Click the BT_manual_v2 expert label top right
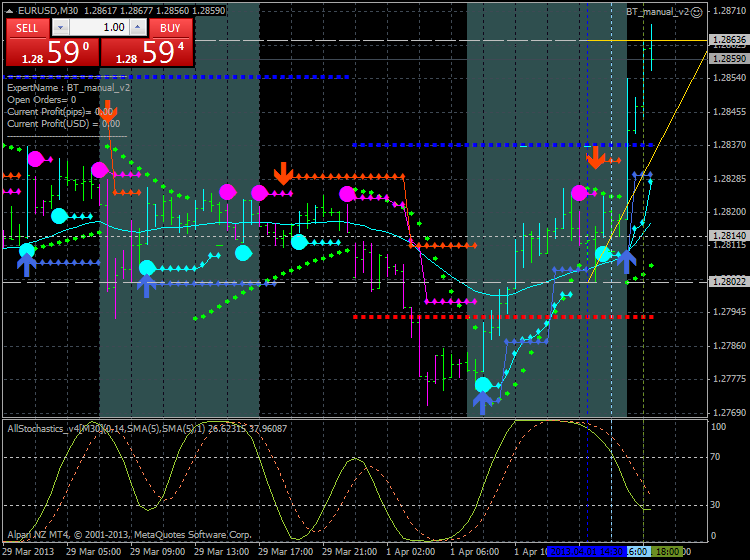Screen dimensions: 750x560 (658, 12)
